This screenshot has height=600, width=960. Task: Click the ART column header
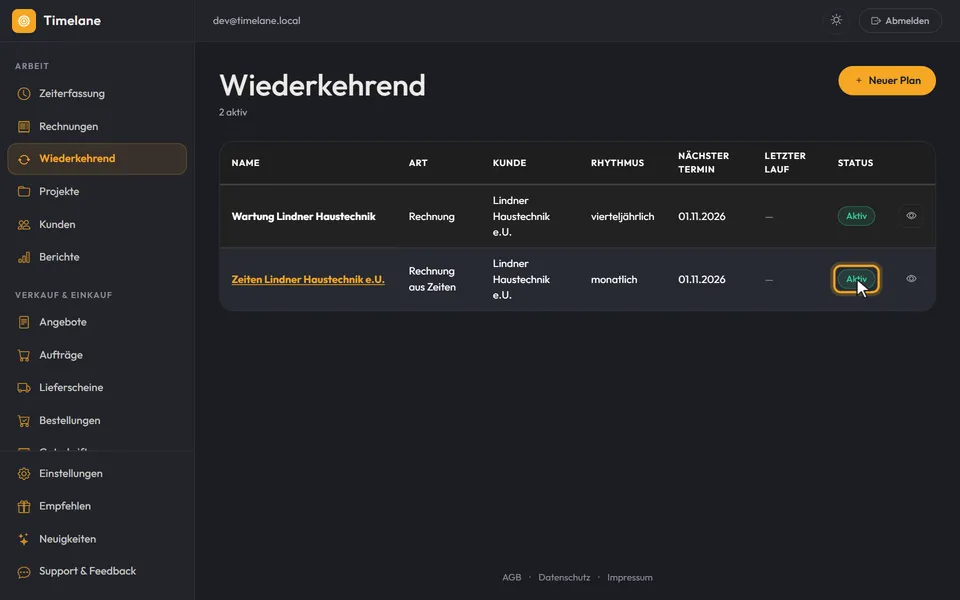418,163
